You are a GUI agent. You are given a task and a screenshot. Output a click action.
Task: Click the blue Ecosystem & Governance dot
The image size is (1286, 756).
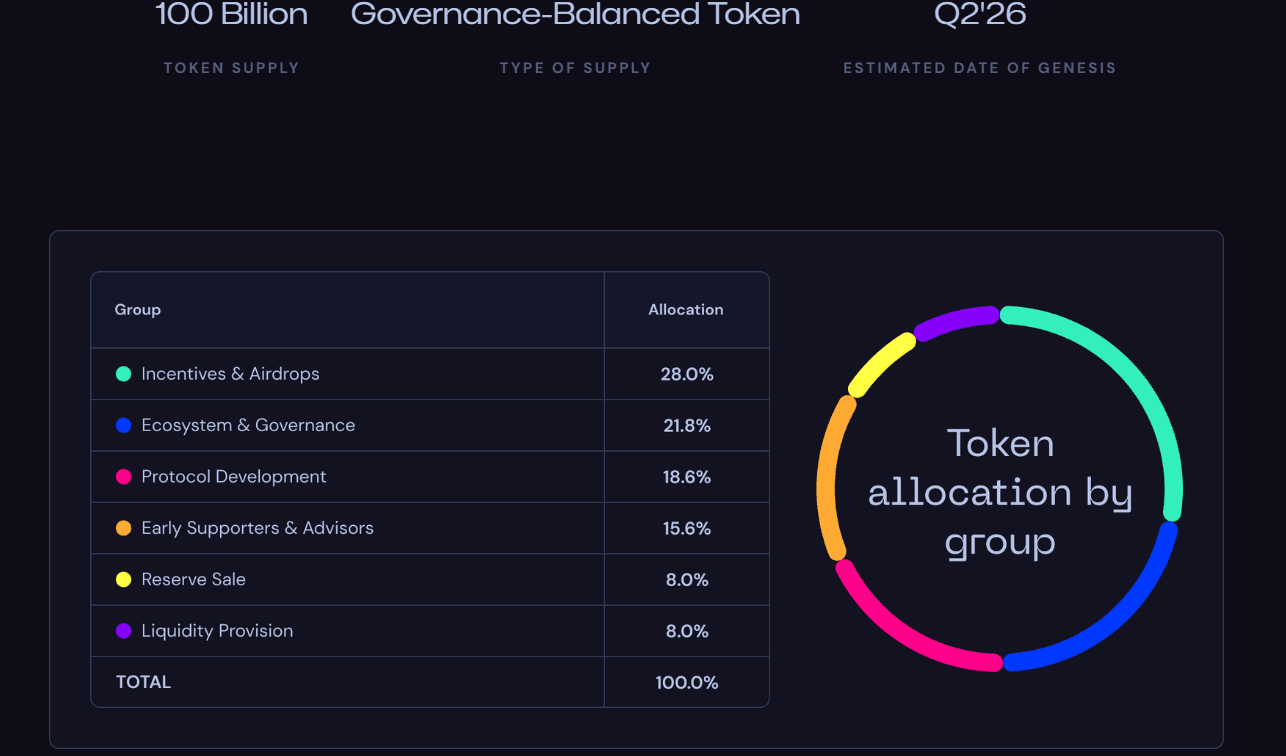point(124,425)
